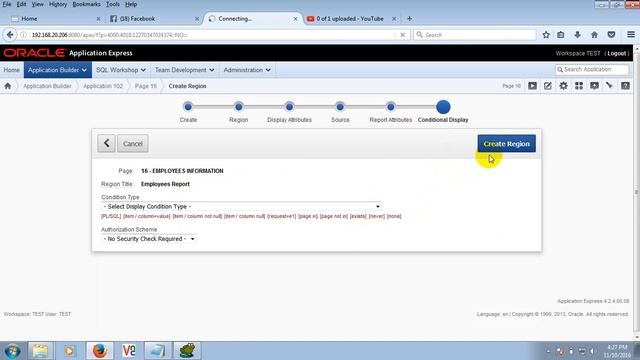
Task: Bookmark this page with the star
Action: click(546, 35)
